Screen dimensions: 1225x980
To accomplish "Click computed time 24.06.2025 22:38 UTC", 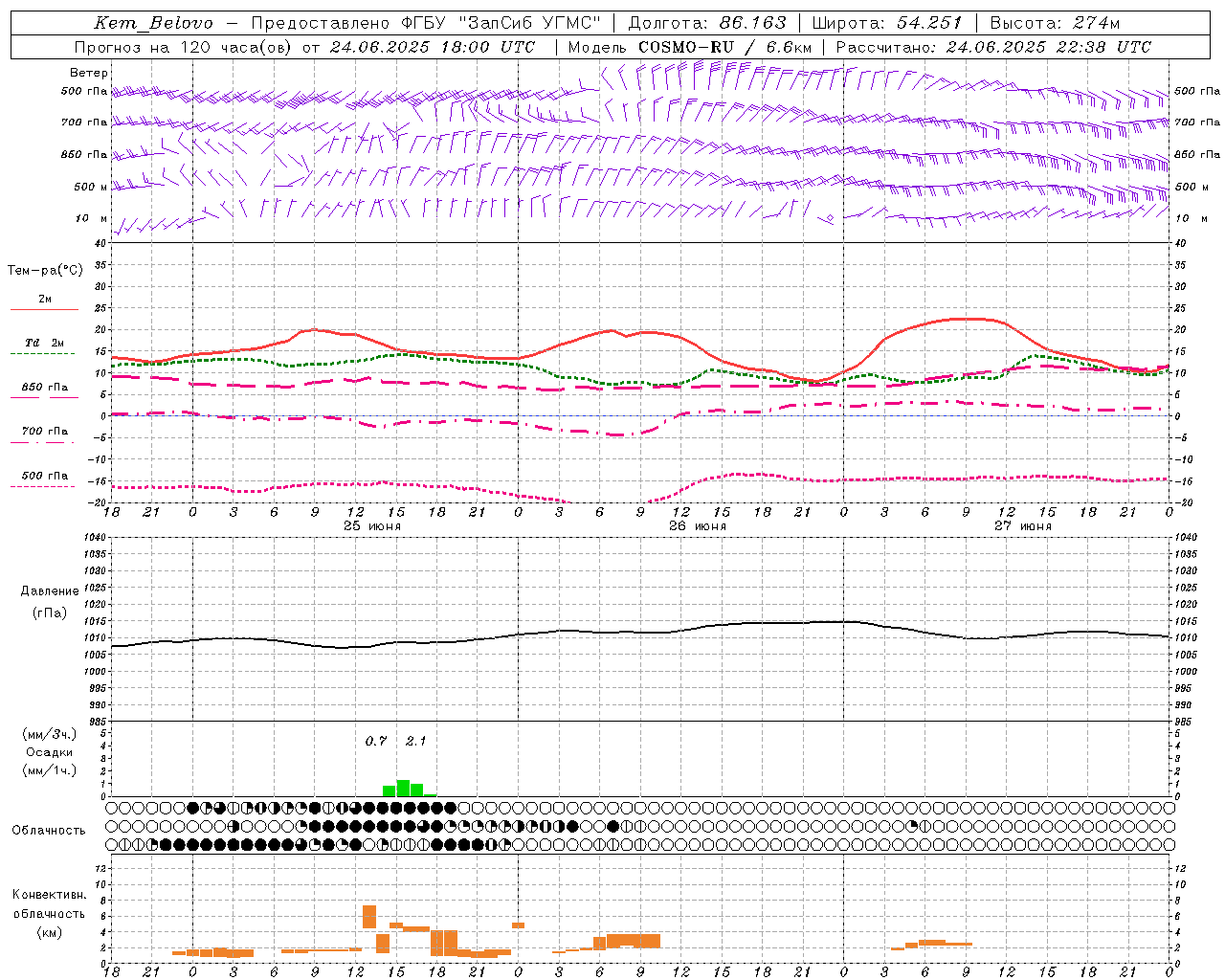I will [x=1049, y=47].
